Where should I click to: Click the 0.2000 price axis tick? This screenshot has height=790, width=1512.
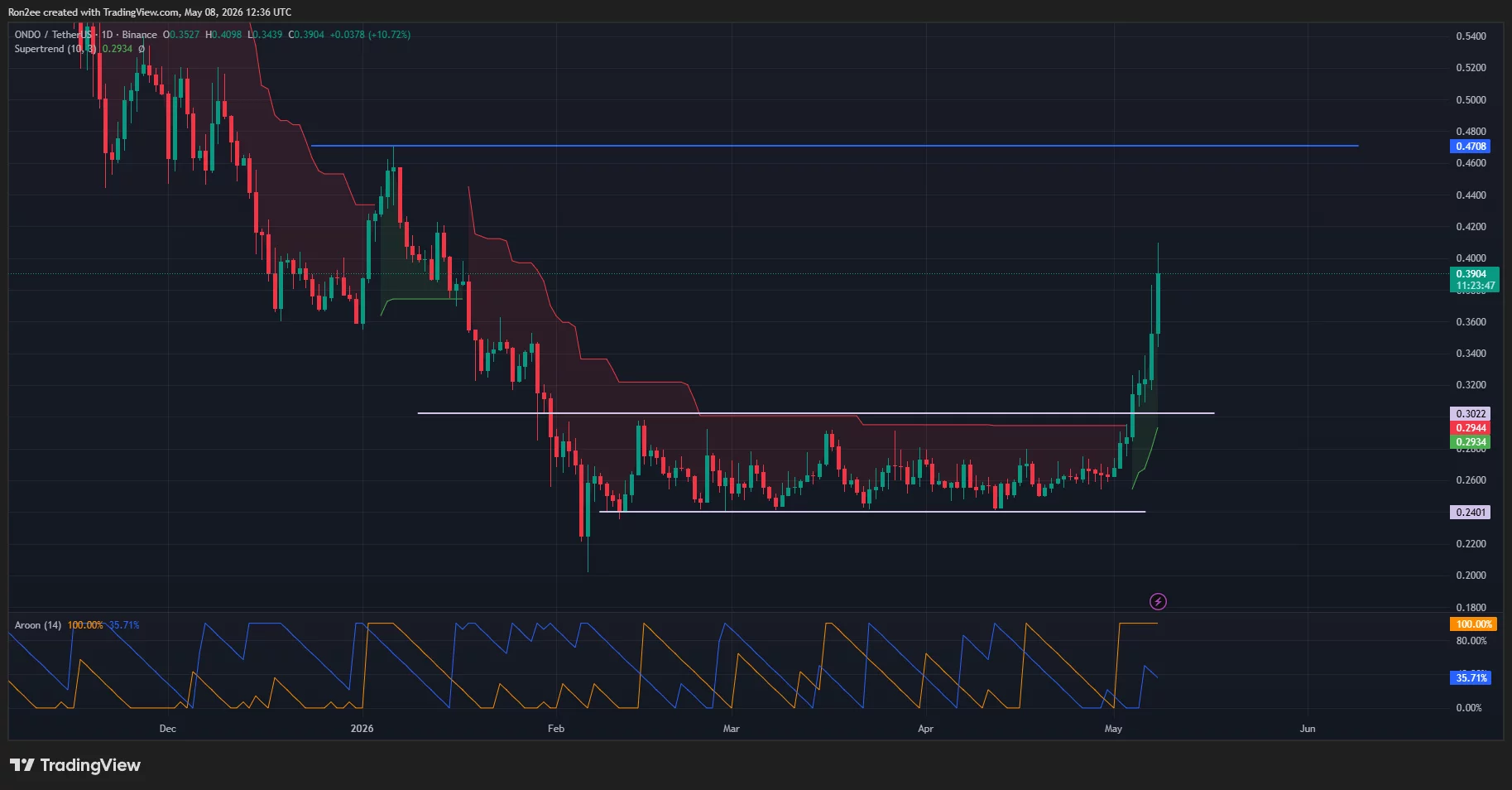(x=1471, y=576)
